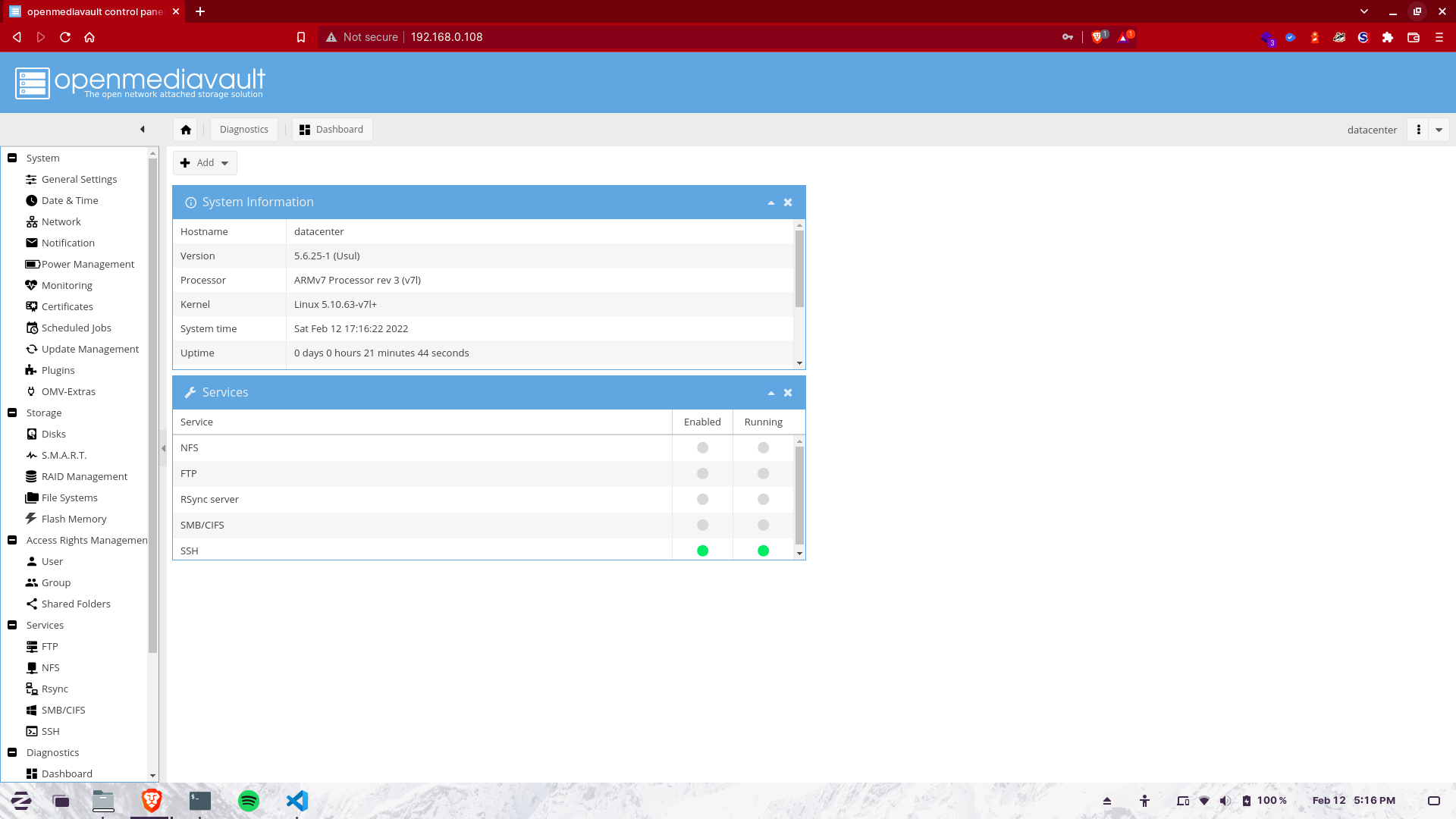Open the terminal from the taskbar

point(200,801)
